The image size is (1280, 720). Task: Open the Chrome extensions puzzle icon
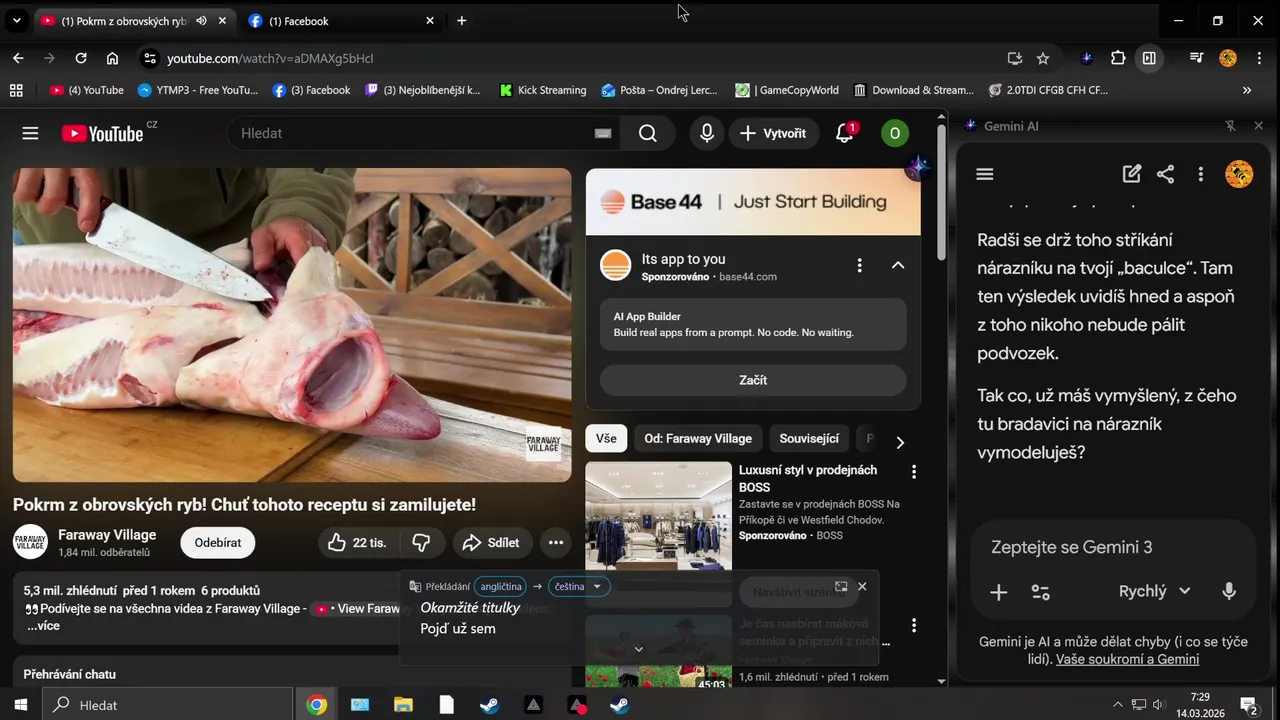coord(1118,58)
